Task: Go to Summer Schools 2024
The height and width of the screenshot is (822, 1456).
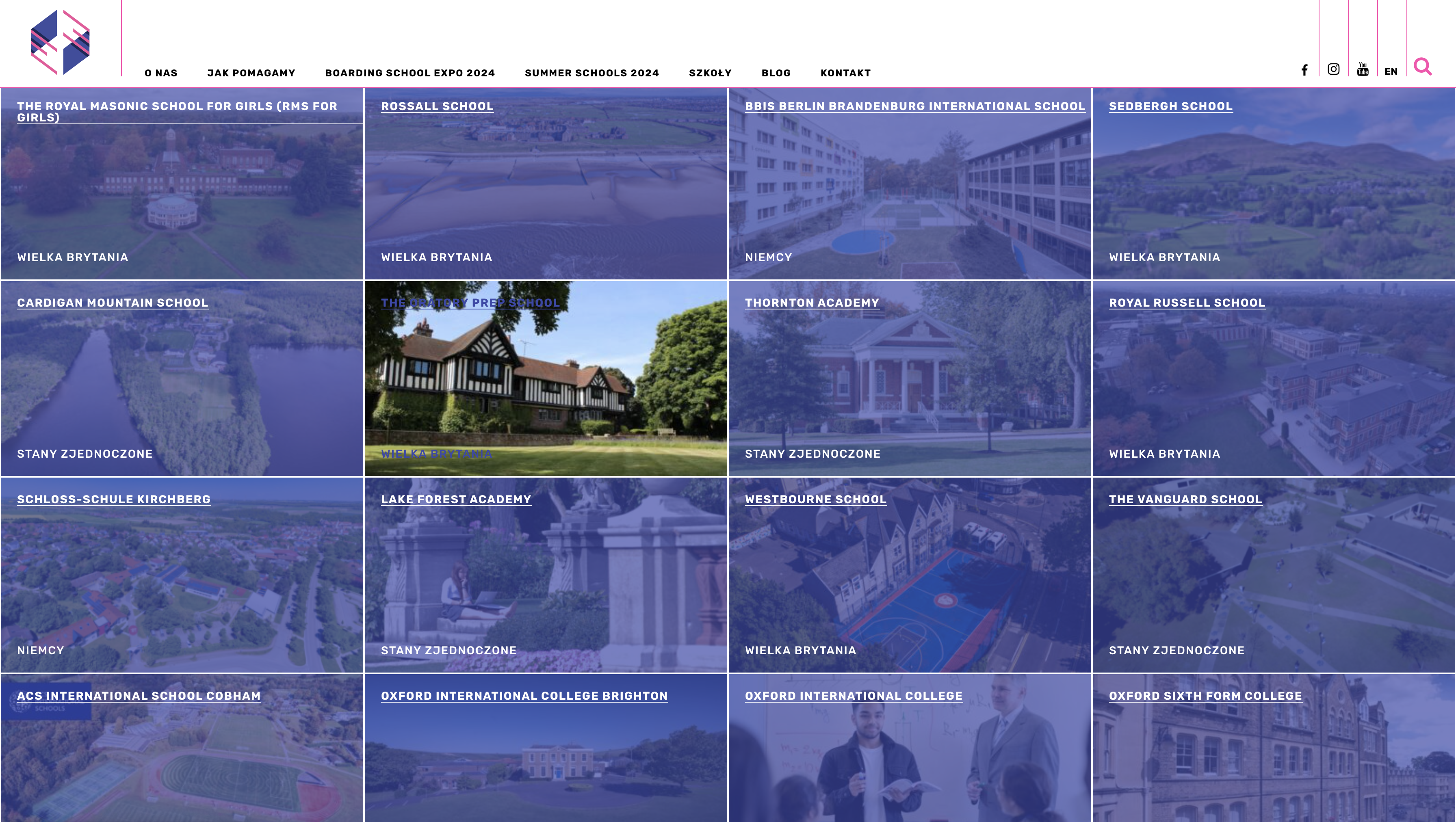Action: (592, 73)
